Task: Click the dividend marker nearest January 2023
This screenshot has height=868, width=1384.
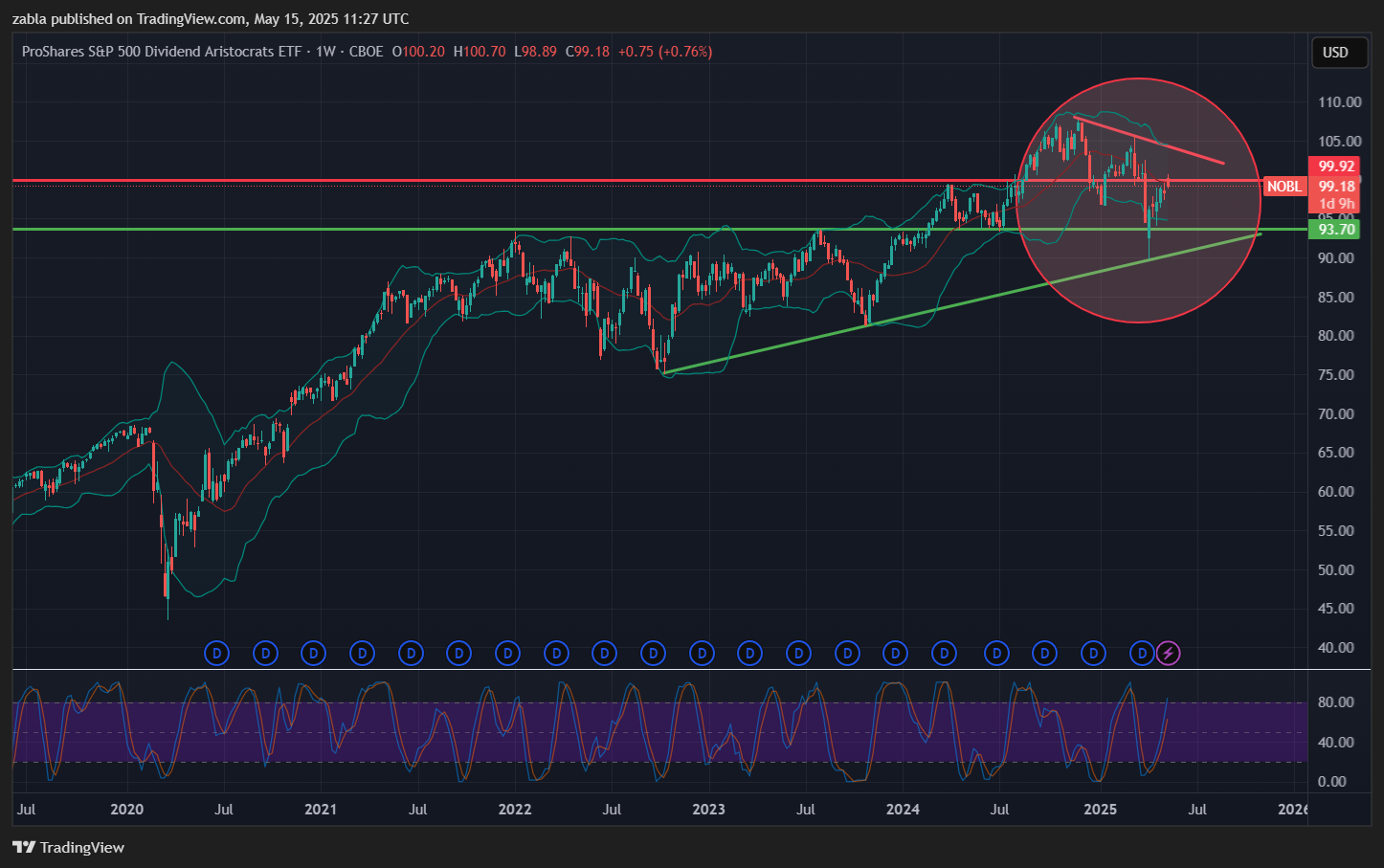Action: point(702,654)
